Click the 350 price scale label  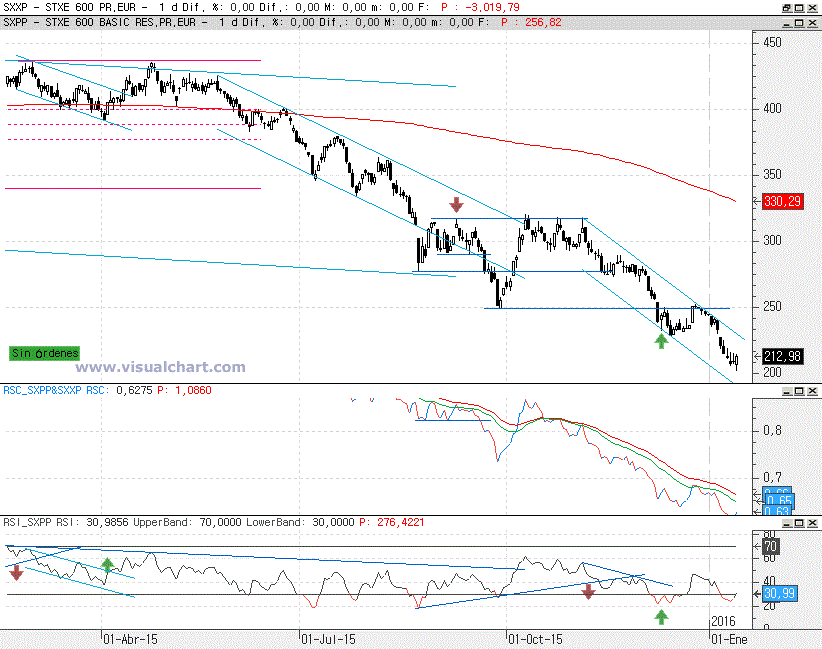point(772,175)
